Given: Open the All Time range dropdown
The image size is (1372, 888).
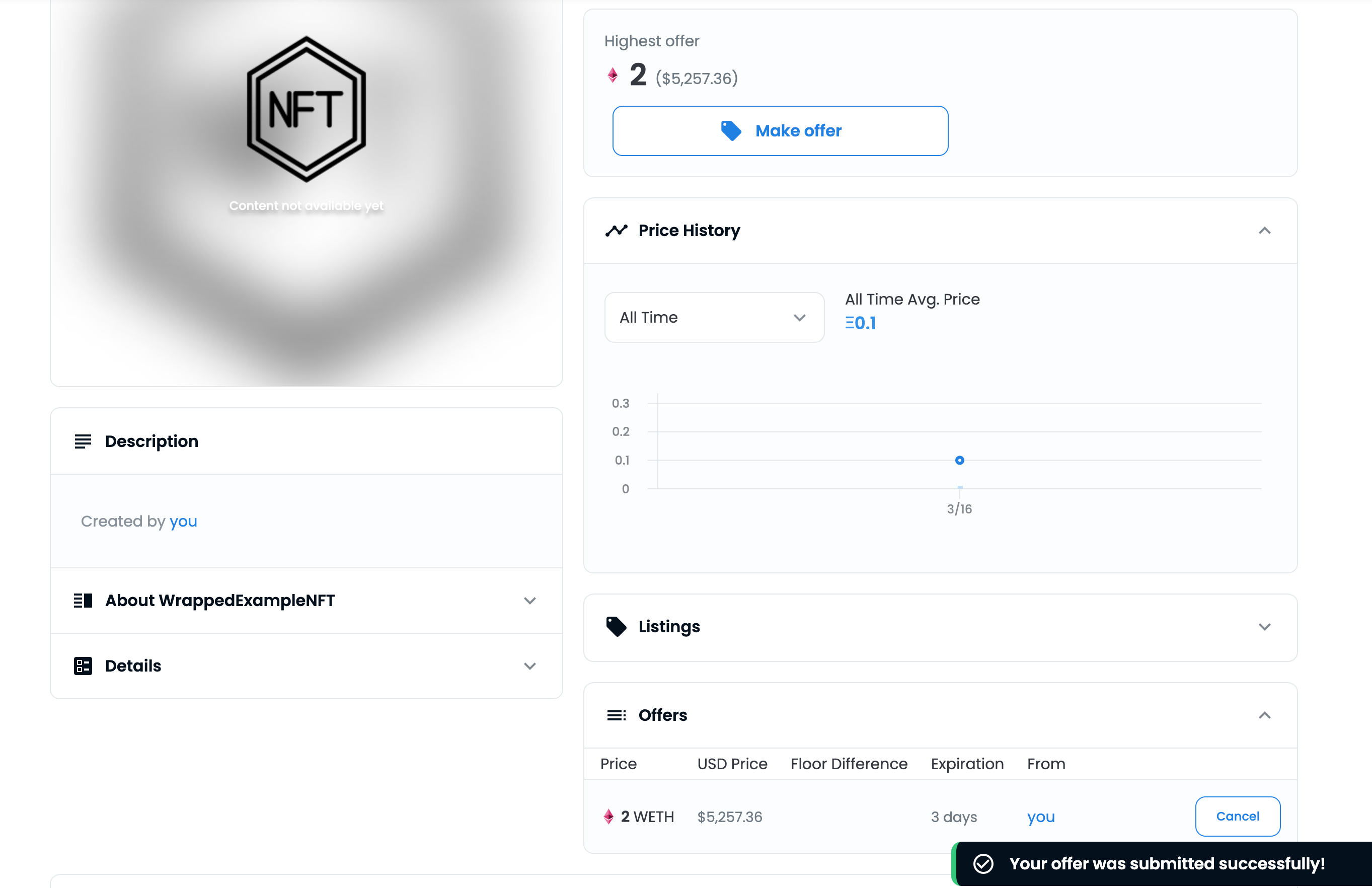Looking at the screenshot, I should [714, 318].
